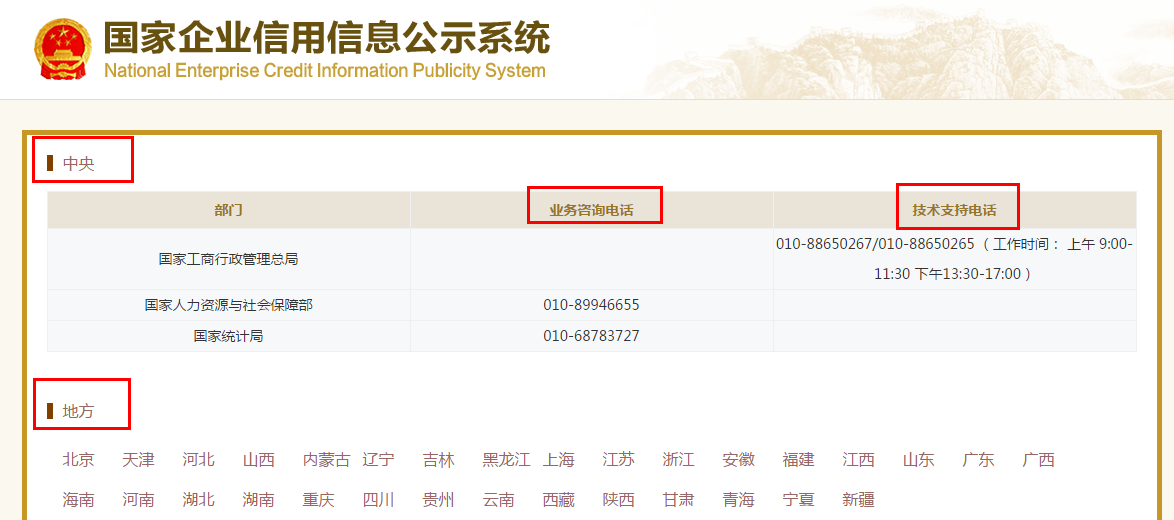Open the 河北 region link
Image resolution: width=1174 pixels, height=520 pixels.
coord(198,459)
